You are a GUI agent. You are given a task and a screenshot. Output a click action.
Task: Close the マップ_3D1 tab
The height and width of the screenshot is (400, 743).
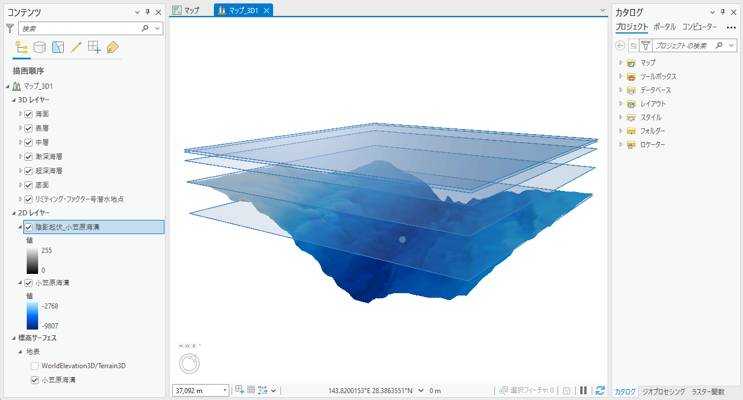[x=267, y=10]
